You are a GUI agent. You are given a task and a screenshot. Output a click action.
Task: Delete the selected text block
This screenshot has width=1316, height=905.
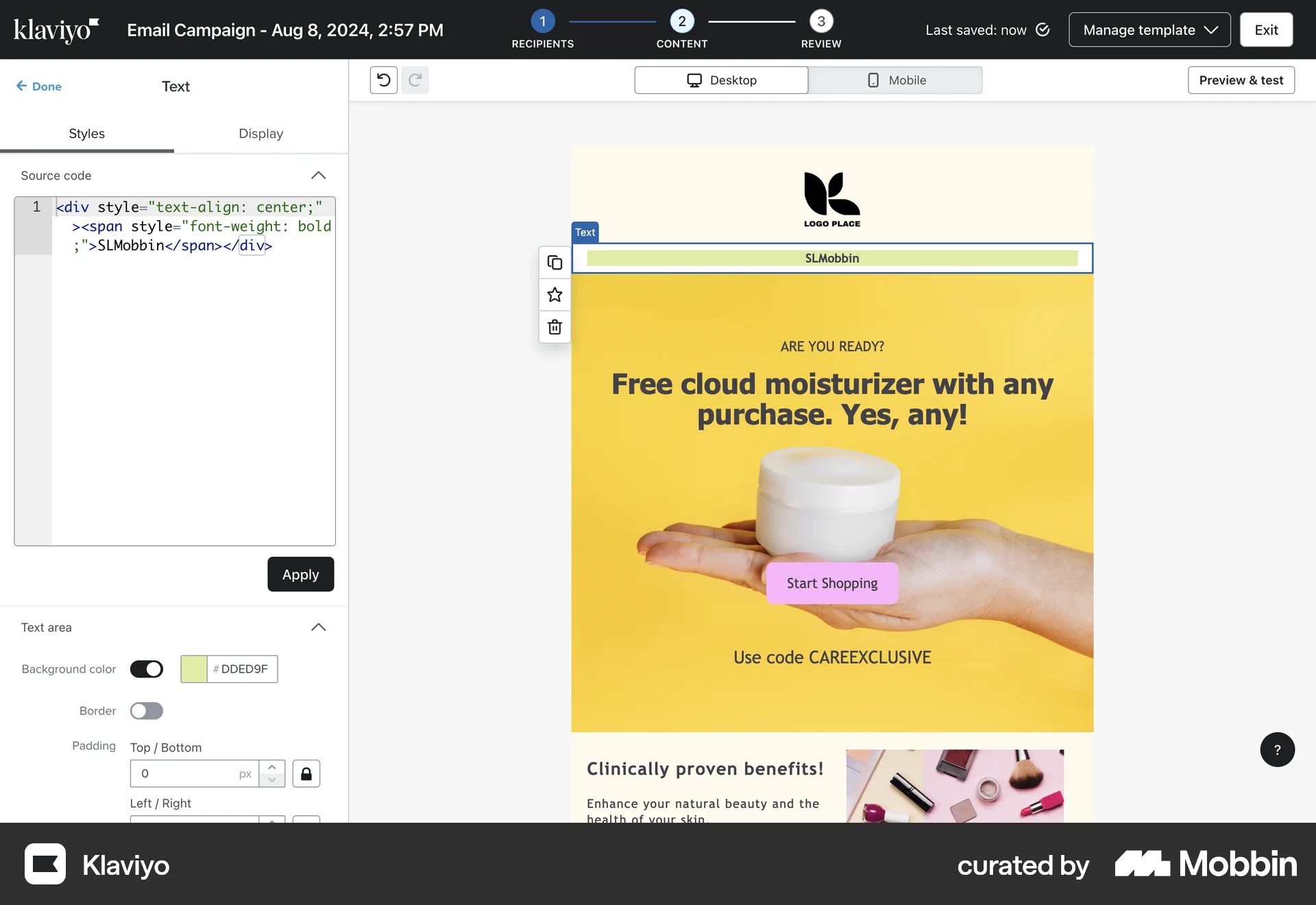tap(554, 327)
